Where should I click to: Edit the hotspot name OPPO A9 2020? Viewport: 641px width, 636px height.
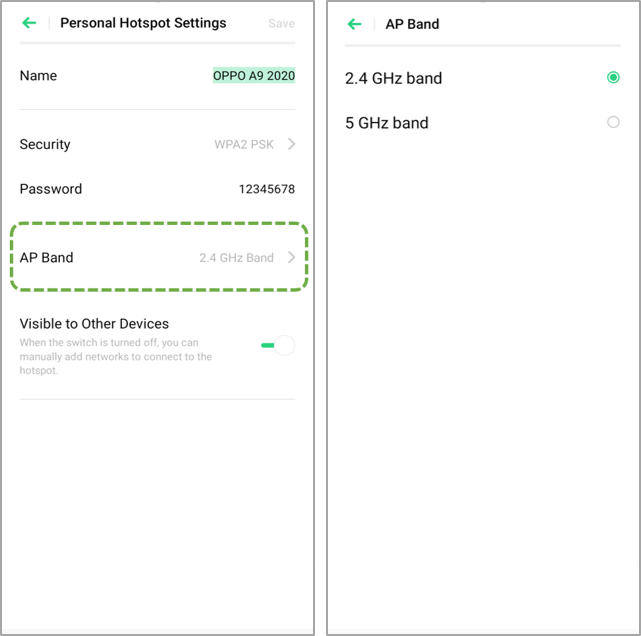254,76
